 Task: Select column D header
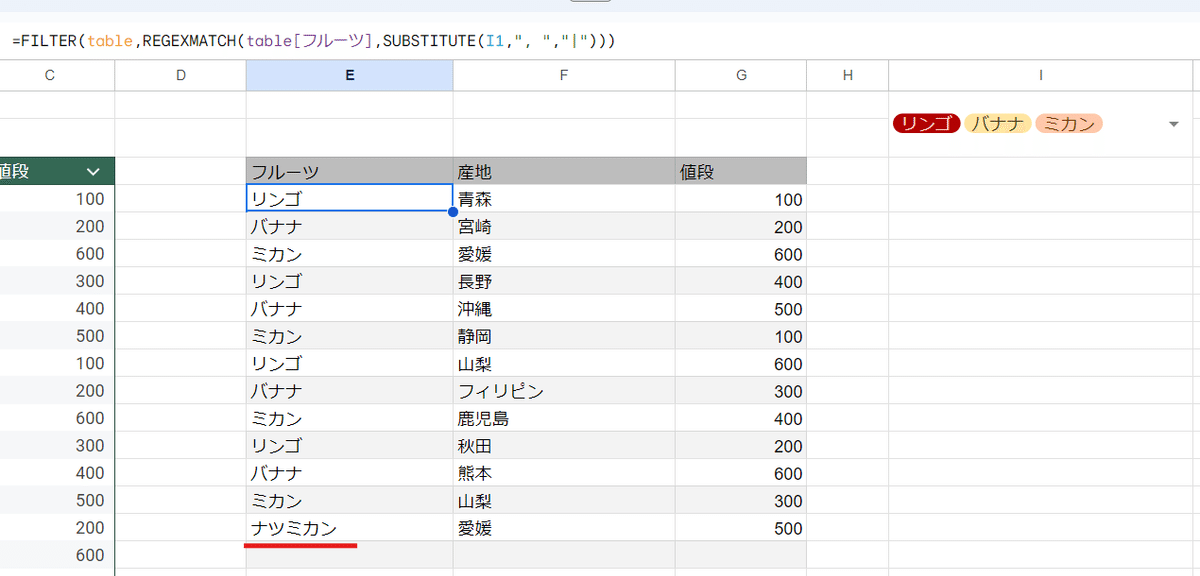point(181,75)
